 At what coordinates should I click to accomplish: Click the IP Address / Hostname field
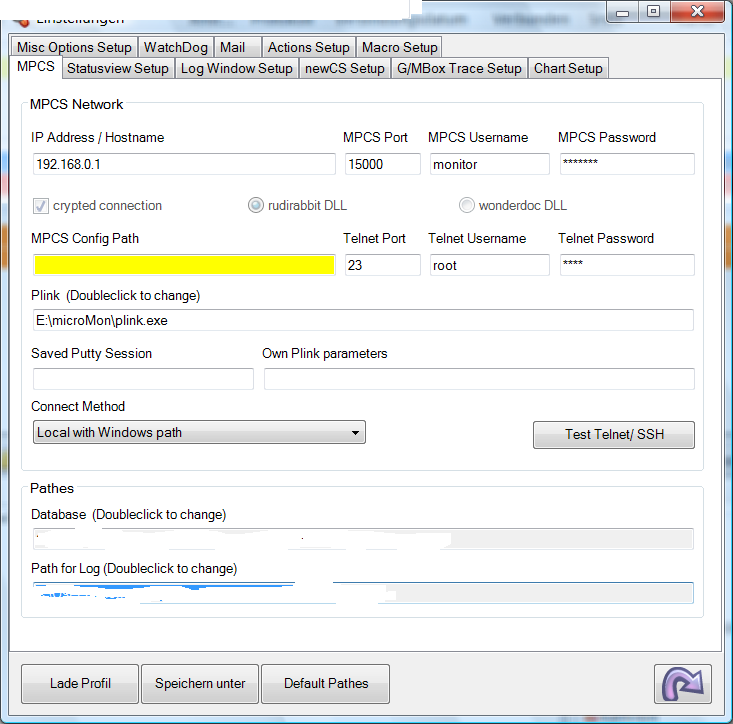[184, 164]
